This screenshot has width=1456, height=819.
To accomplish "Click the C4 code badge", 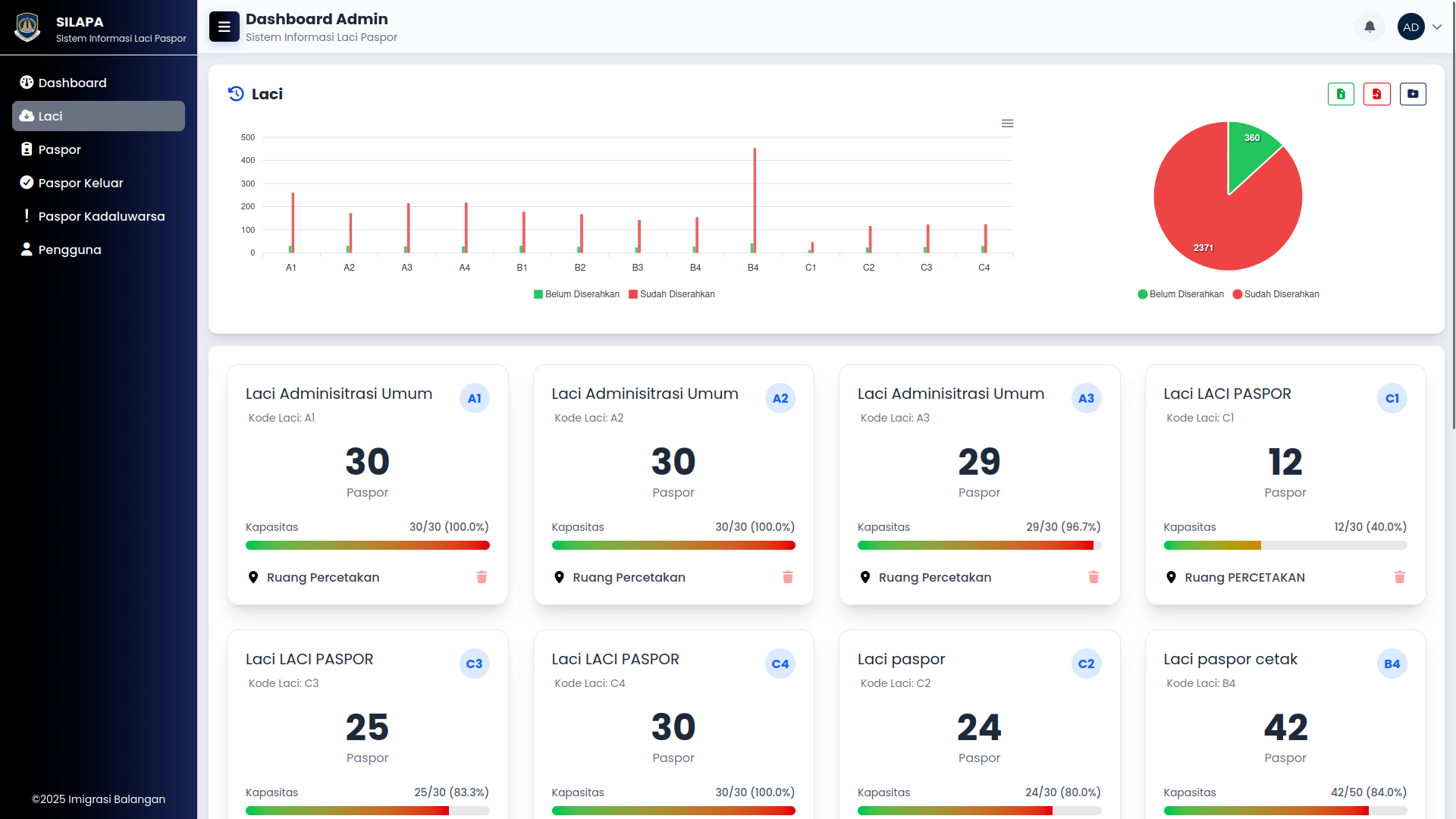I will (780, 664).
